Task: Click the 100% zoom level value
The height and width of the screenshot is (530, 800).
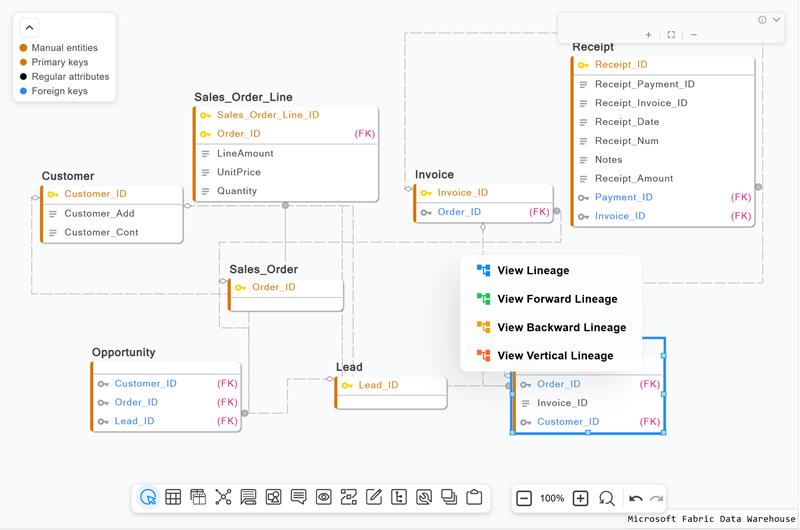Action: tap(552, 498)
